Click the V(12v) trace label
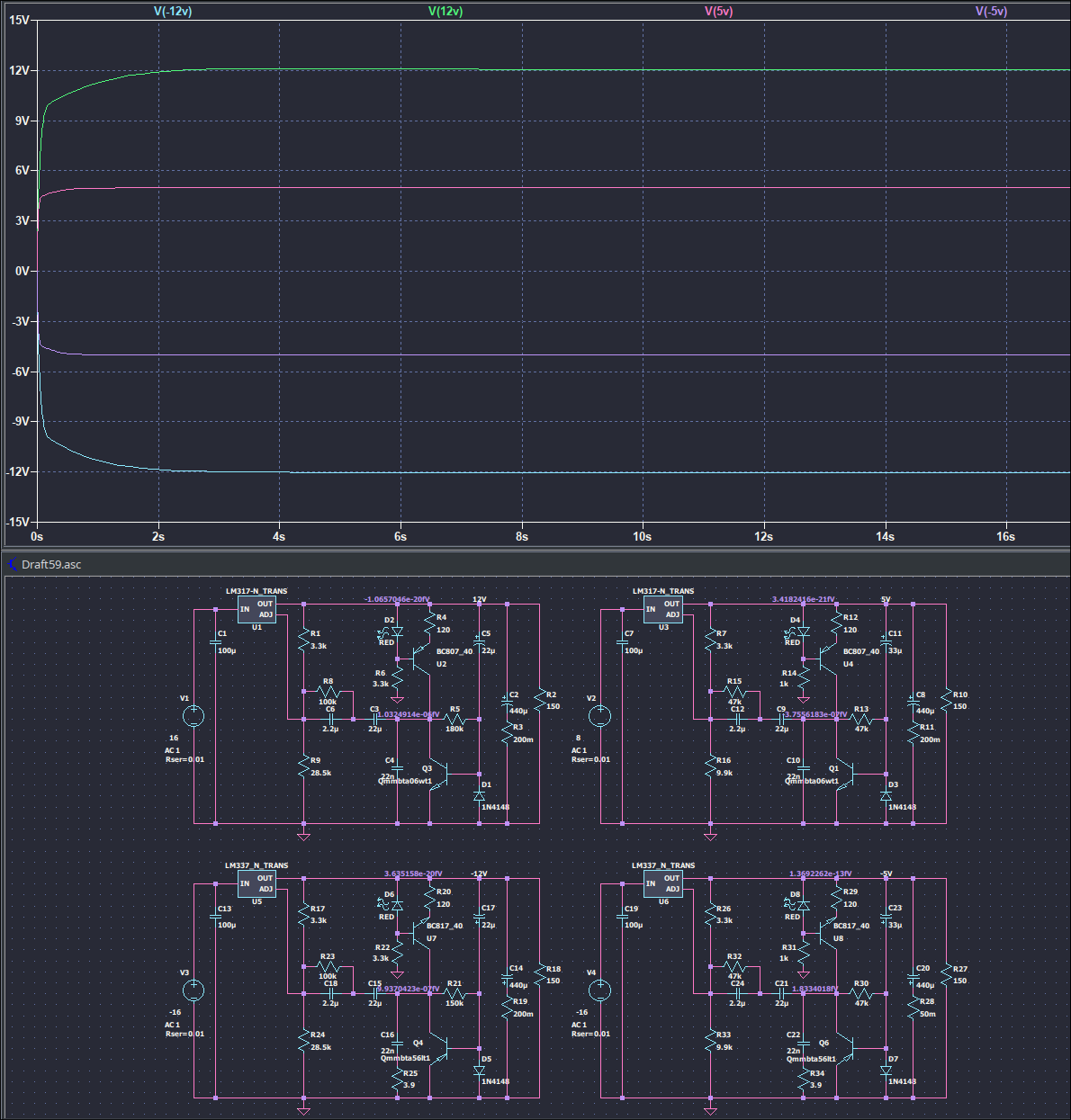 [445, 12]
